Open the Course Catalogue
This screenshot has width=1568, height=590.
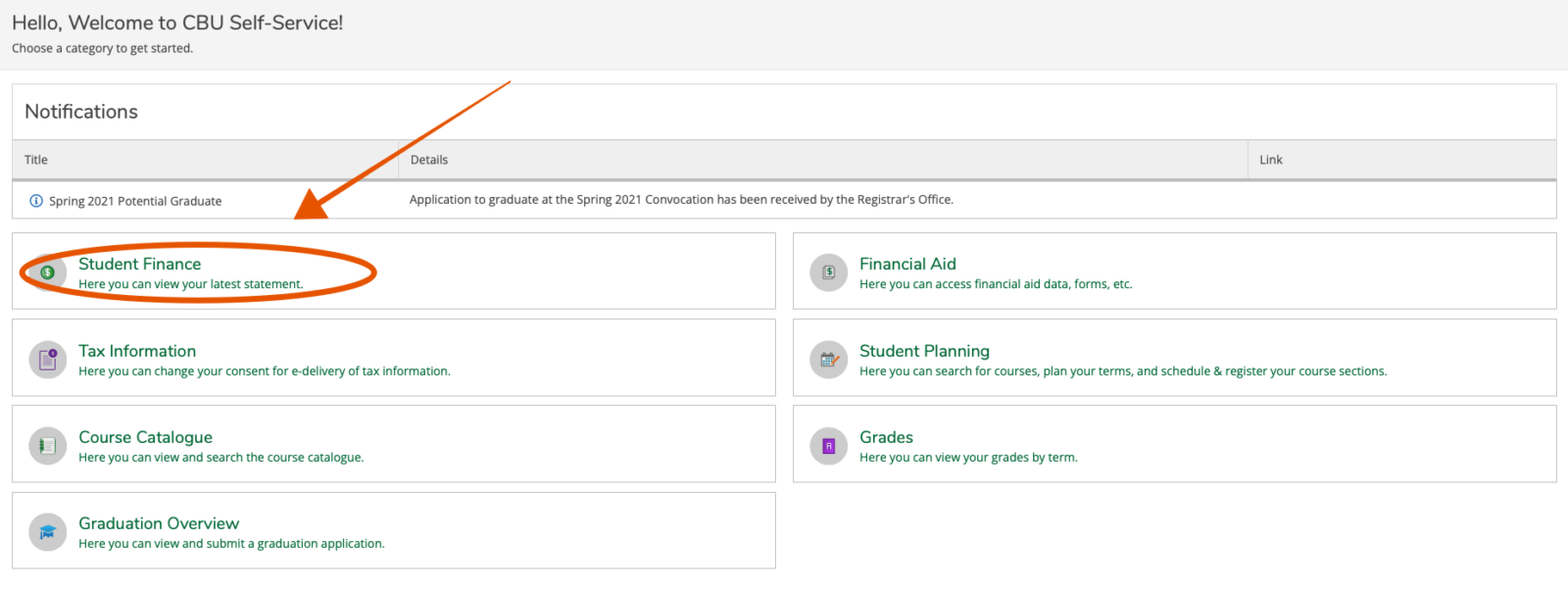click(x=144, y=437)
